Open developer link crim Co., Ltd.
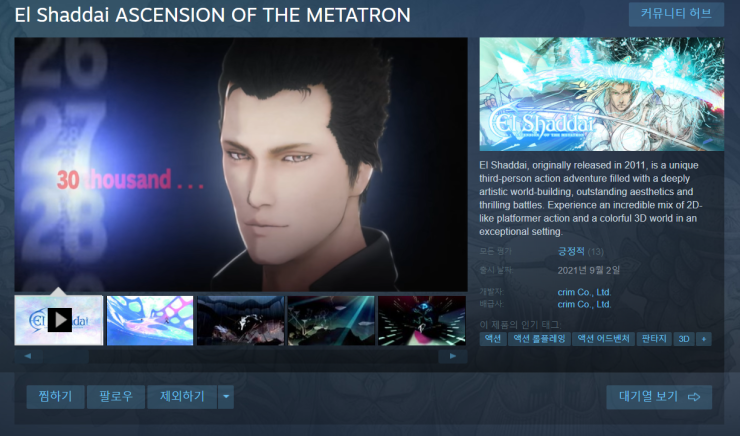This screenshot has width=740, height=436. [584, 292]
